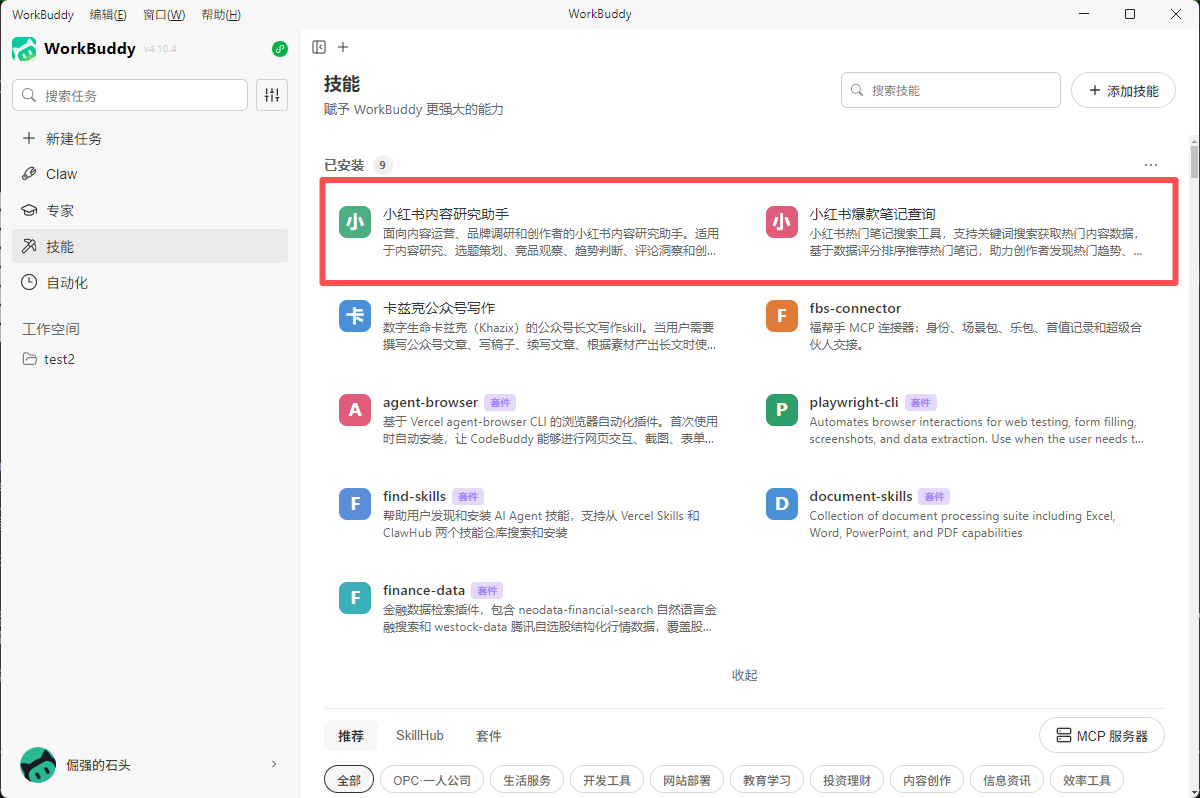The height and width of the screenshot is (798, 1200).
Task: Click the 套件 badge beside finance-data
Action: point(487,591)
